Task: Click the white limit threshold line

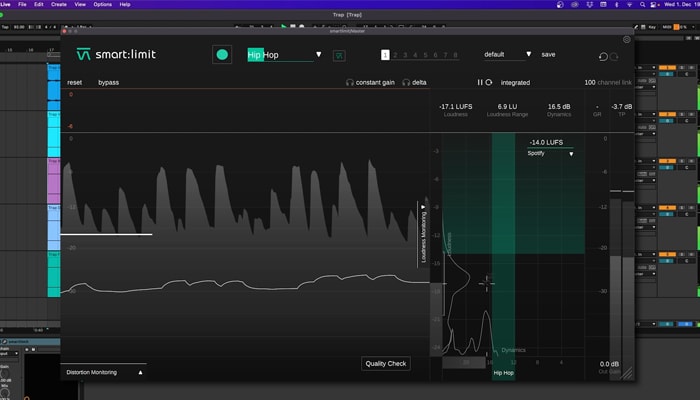Action: point(106,234)
